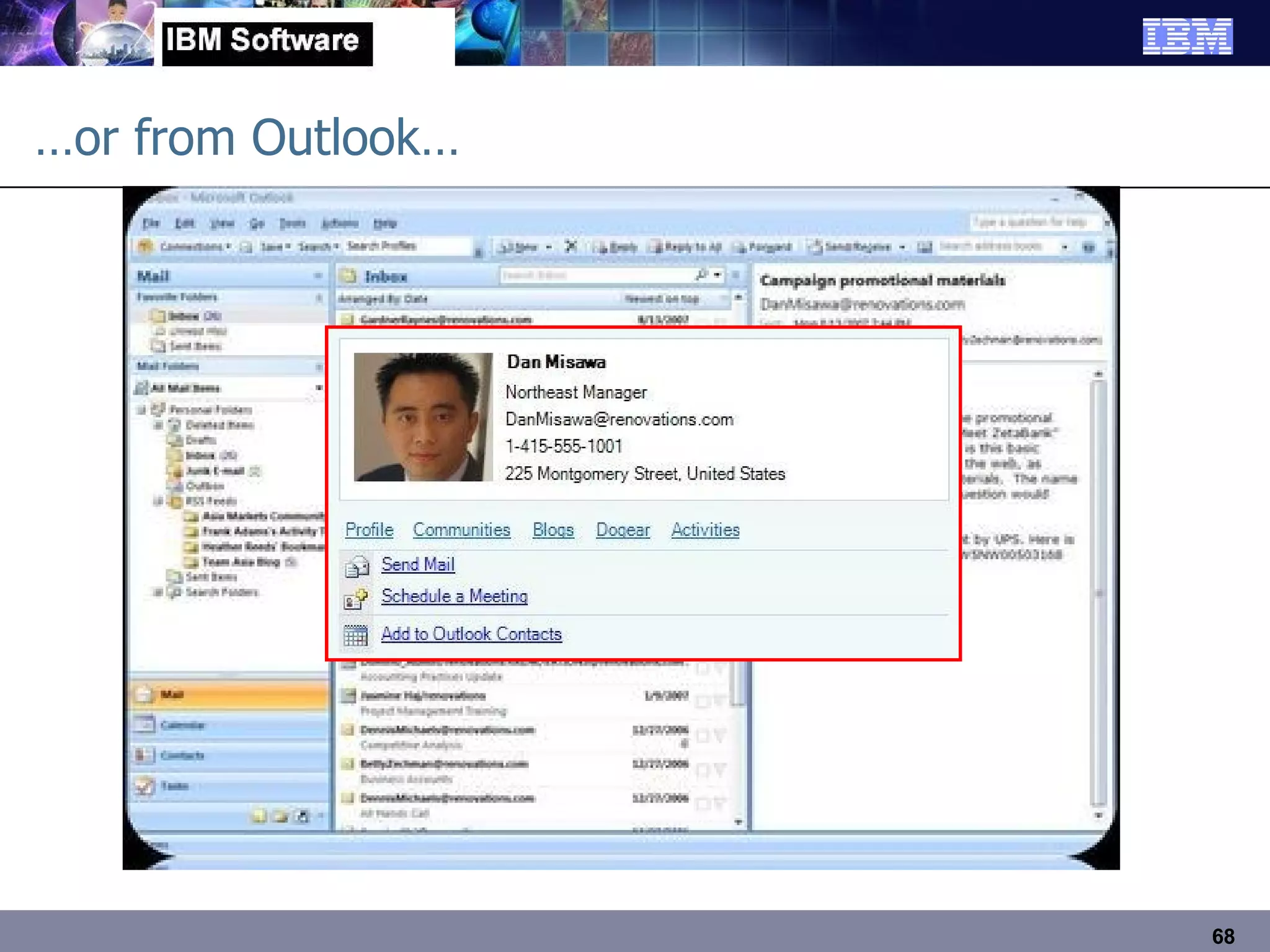
Task: Open the Tools menu
Action: (292, 223)
